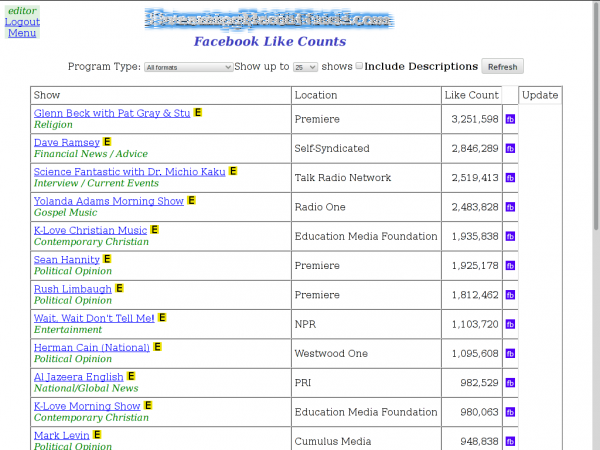Screen dimensions: 600x450
Task: Click the Logout link
Action: (22, 22)
